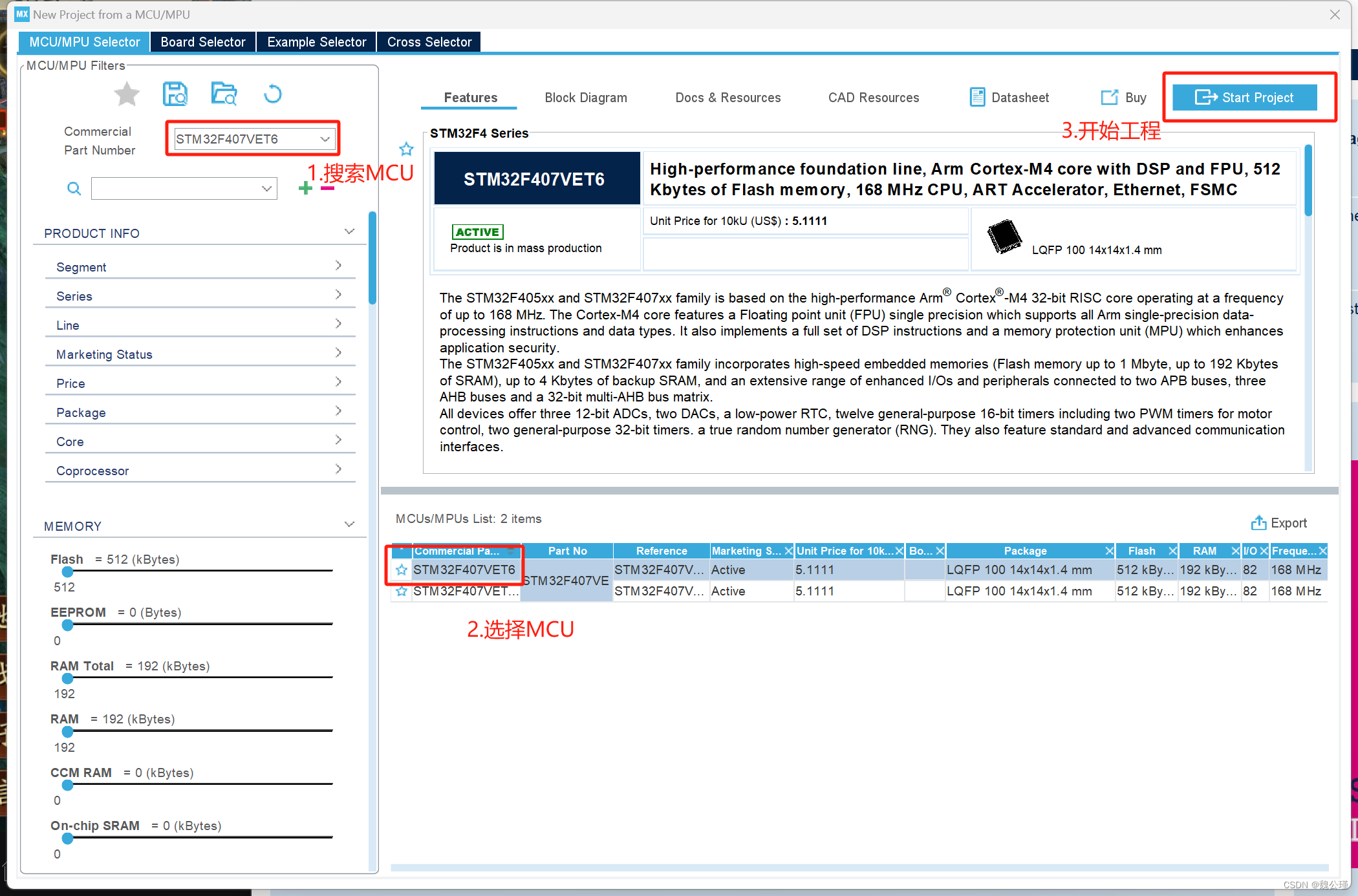Open the Datasheet document icon
The height and width of the screenshot is (896, 1358).
[977, 98]
